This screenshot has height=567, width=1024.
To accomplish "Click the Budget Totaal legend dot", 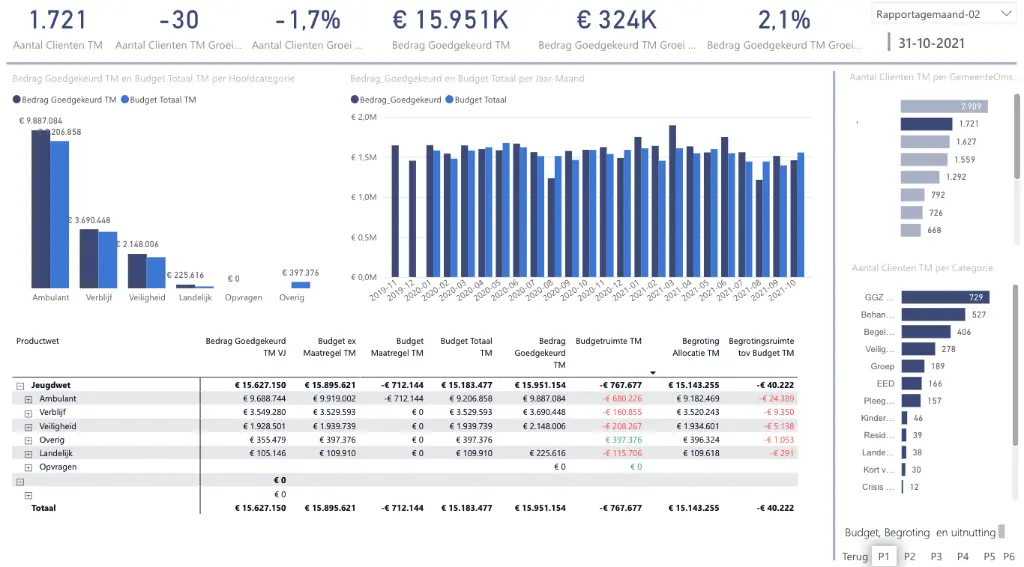I will tap(449, 100).
